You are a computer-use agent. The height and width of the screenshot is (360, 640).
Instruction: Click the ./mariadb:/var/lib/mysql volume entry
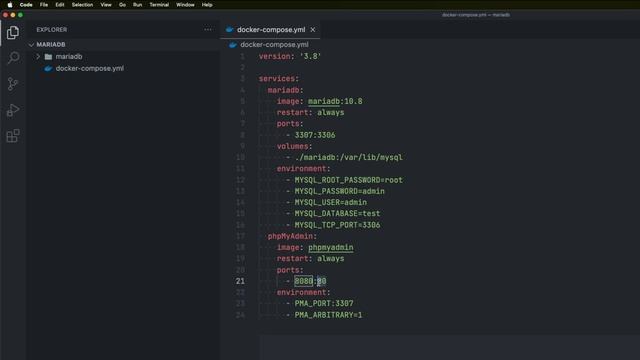(x=349, y=158)
